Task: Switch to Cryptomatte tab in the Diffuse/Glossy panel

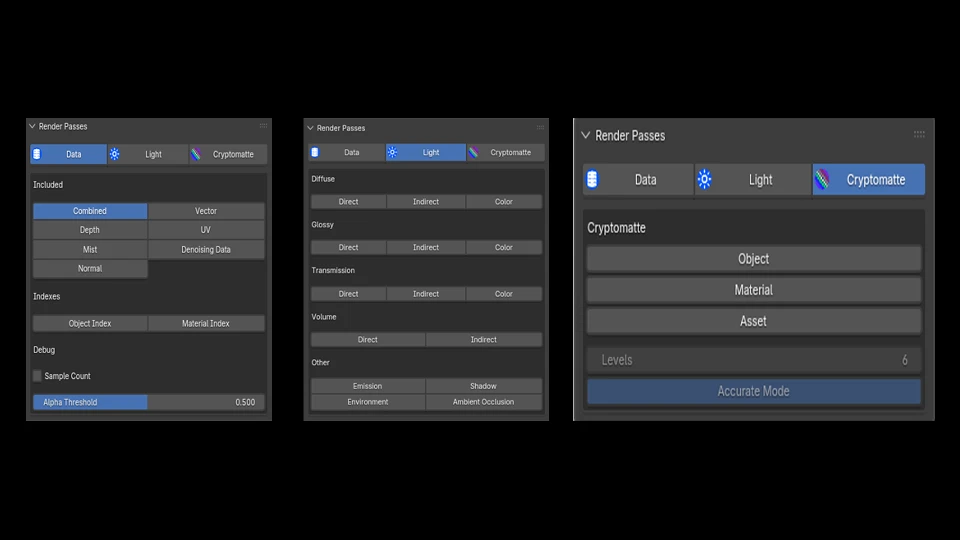Action: click(506, 152)
